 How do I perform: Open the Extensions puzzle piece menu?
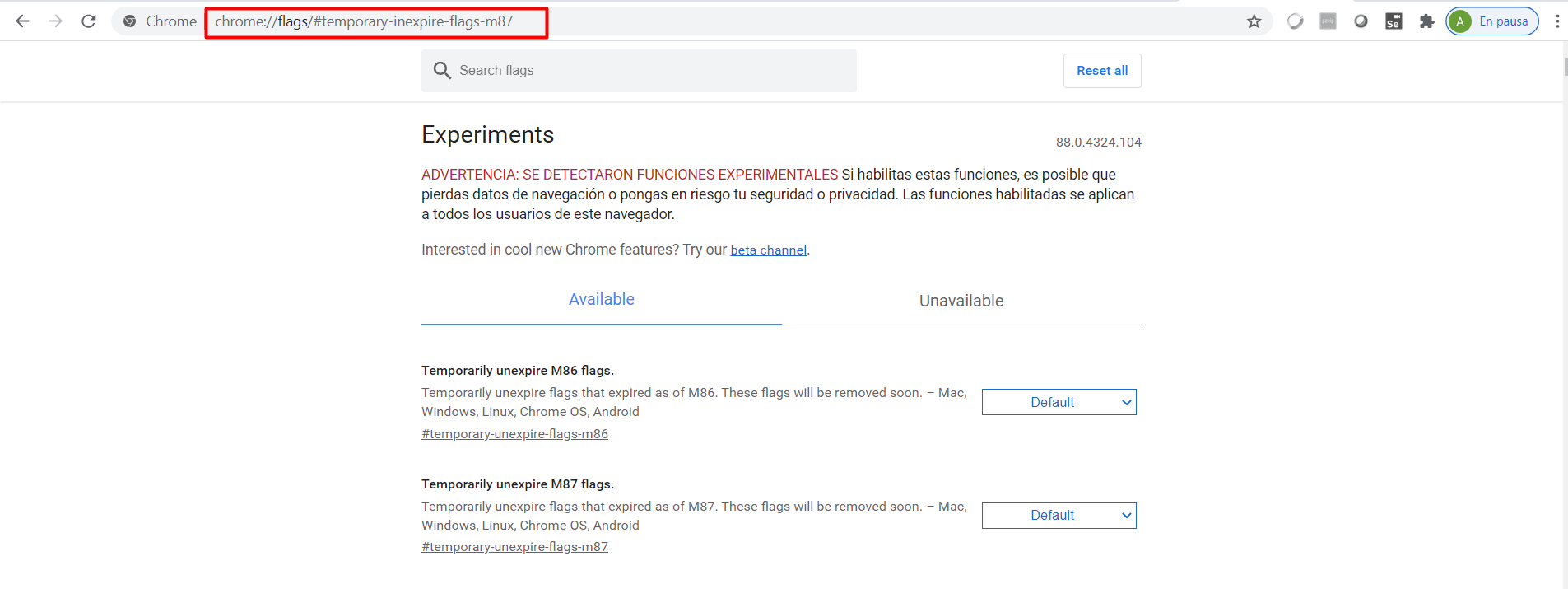[1426, 21]
